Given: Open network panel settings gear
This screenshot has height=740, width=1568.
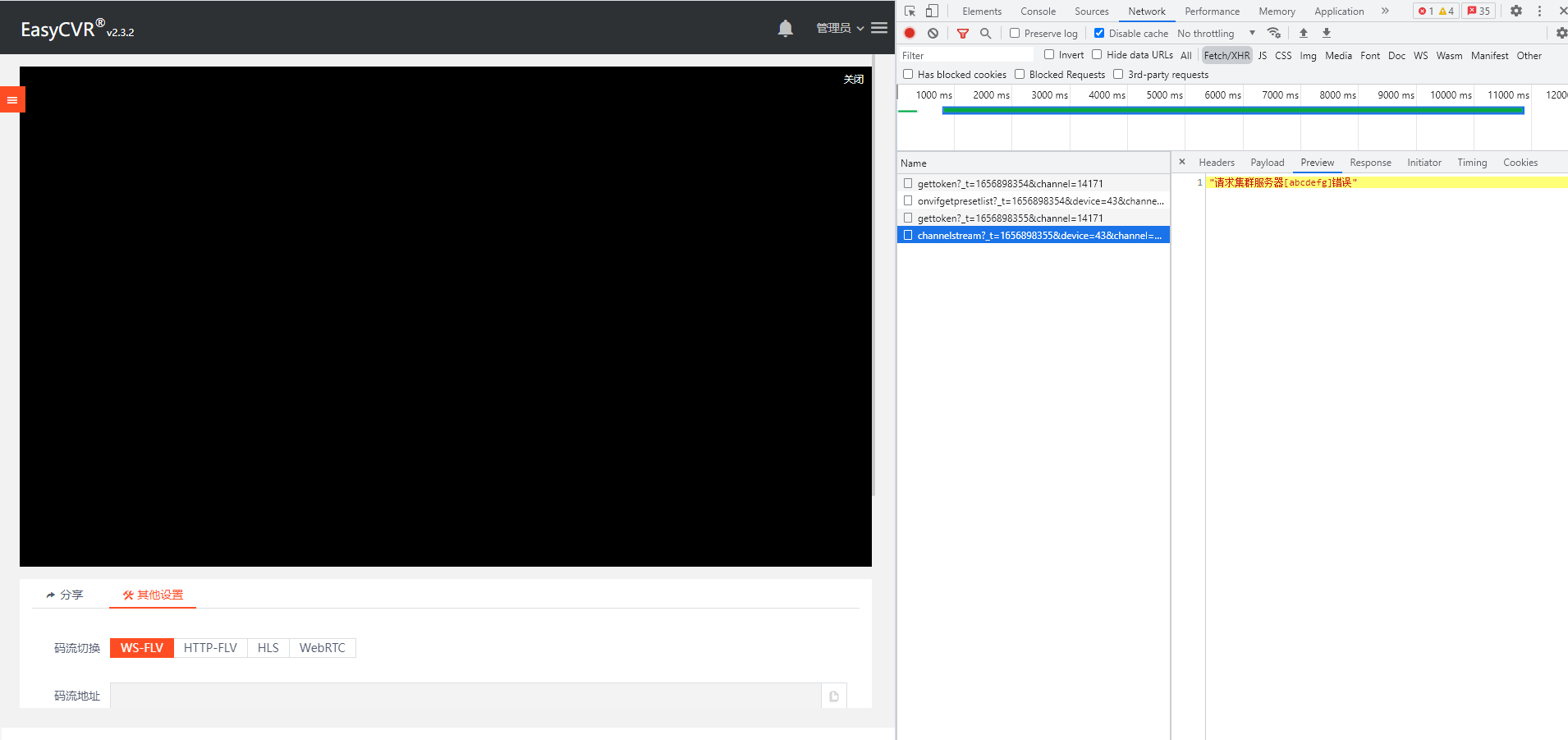Looking at the screenshot, I should (1561, 33).
